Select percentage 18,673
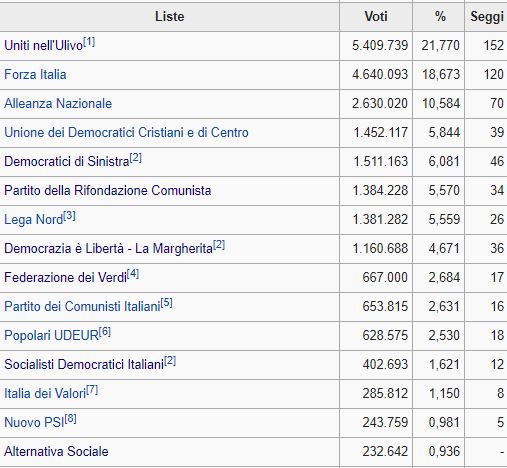The width and height of the screenshot is (507, 468). [x=441, y=74]
